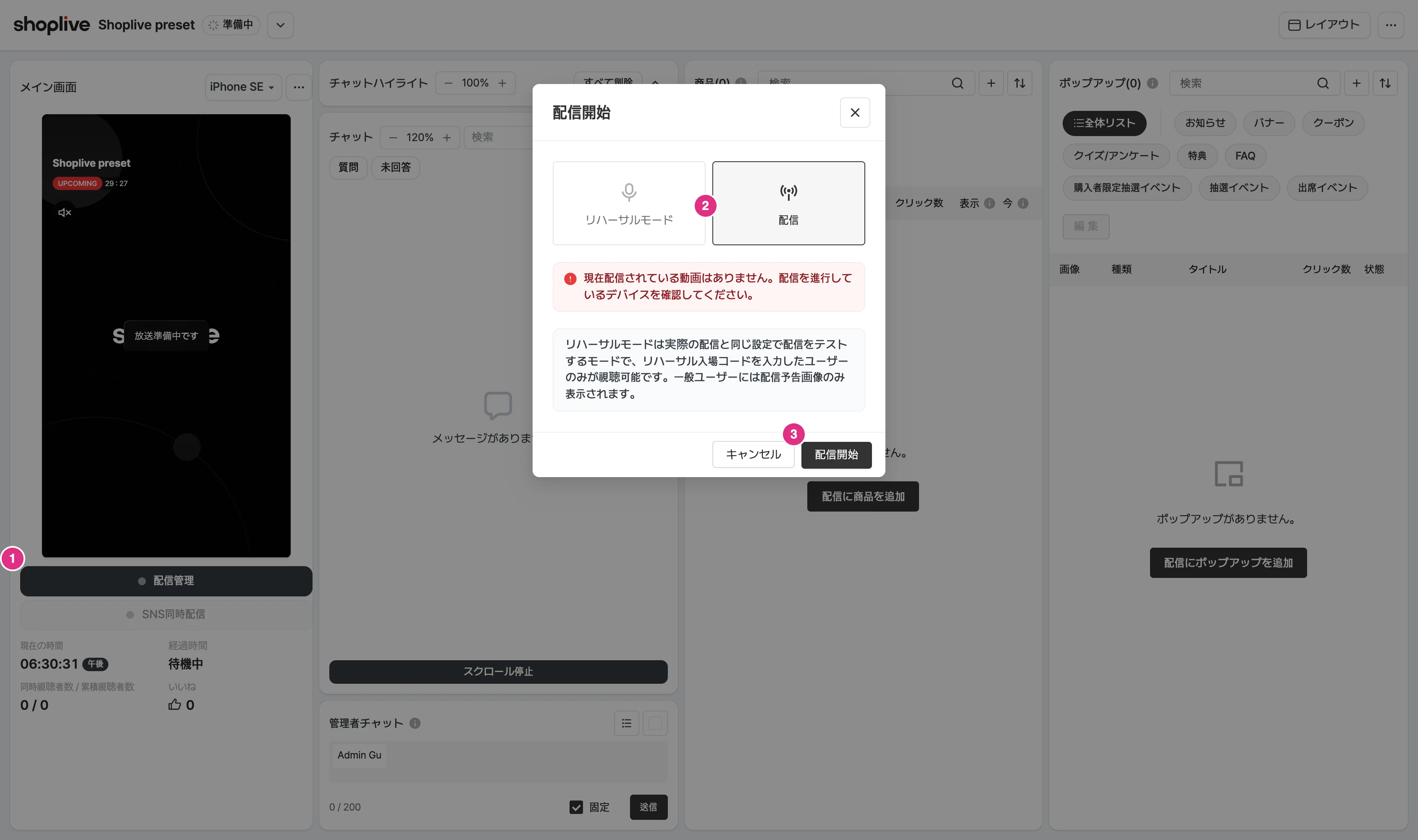Click the 管理者チャット info icon
The height and width of the screenshot is (840, 1418).
tap(415, 723)
